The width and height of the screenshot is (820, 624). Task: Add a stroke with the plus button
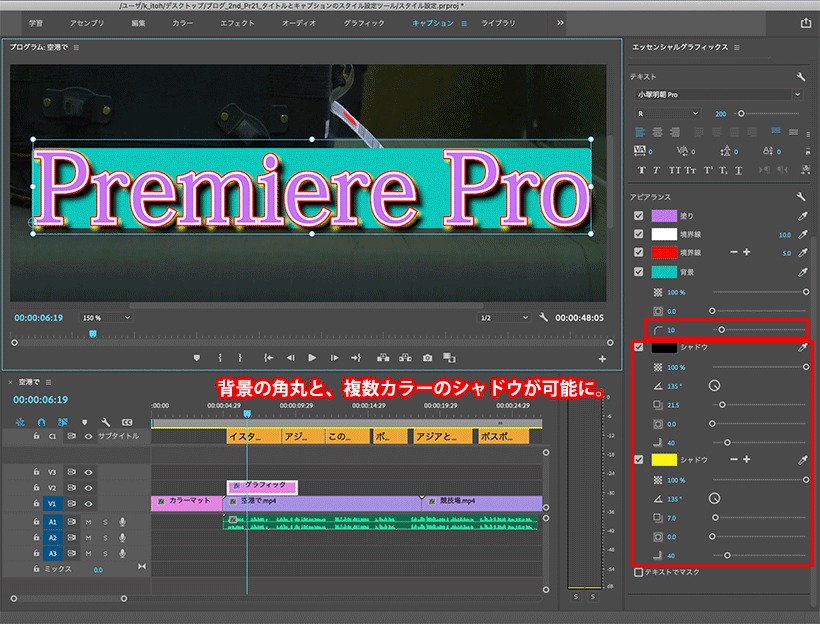pos(747,252)
